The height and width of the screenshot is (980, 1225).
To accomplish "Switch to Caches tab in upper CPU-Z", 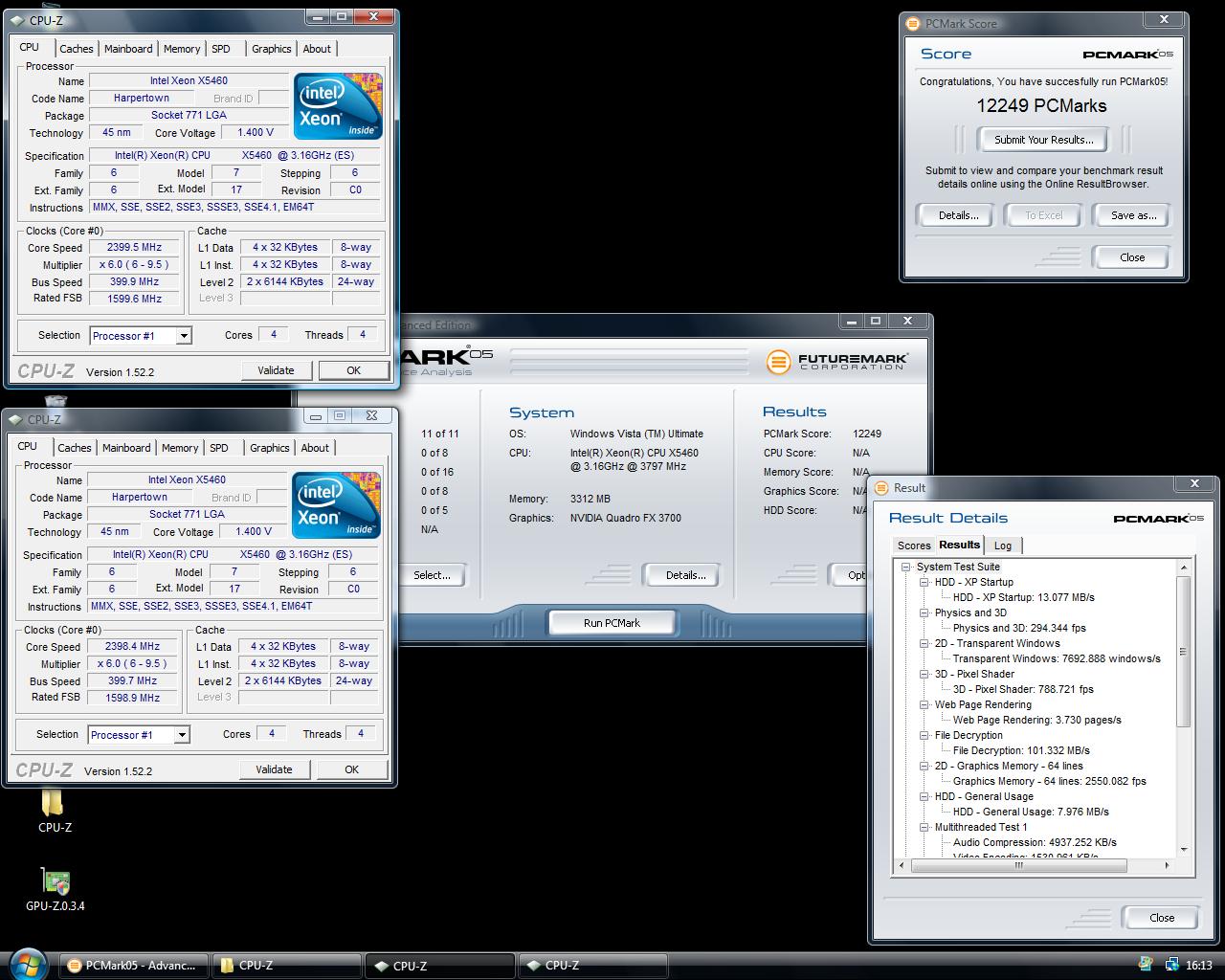I will (x=76, y=49).
